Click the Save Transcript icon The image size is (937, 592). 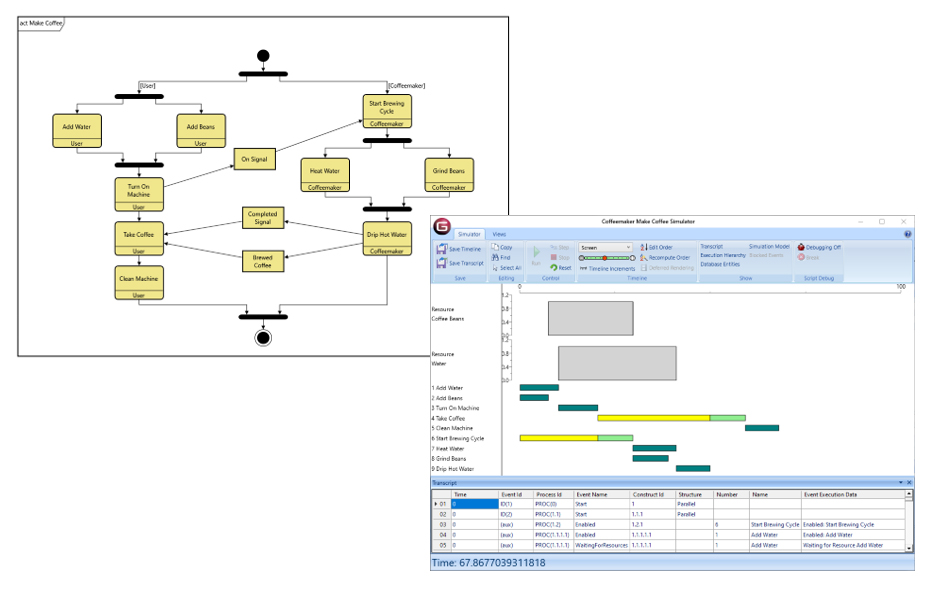(x=441, y=263)
